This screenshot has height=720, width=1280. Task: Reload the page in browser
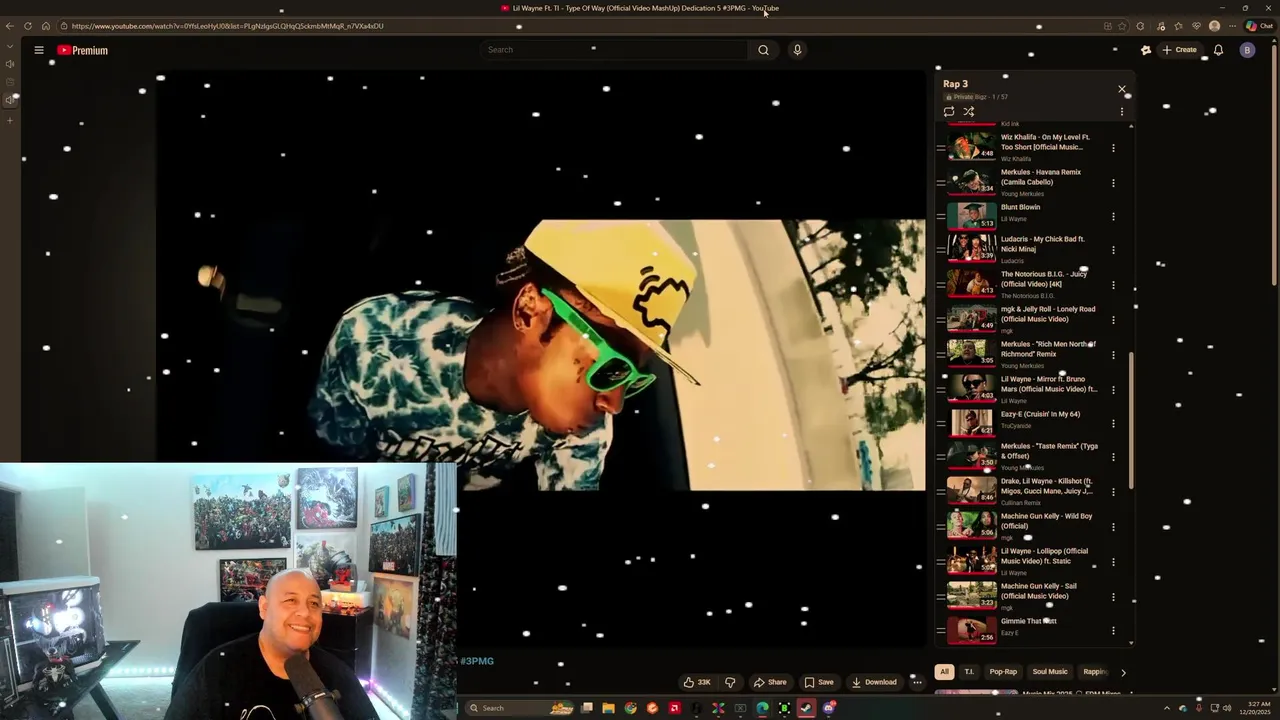[x=28, y=26]
